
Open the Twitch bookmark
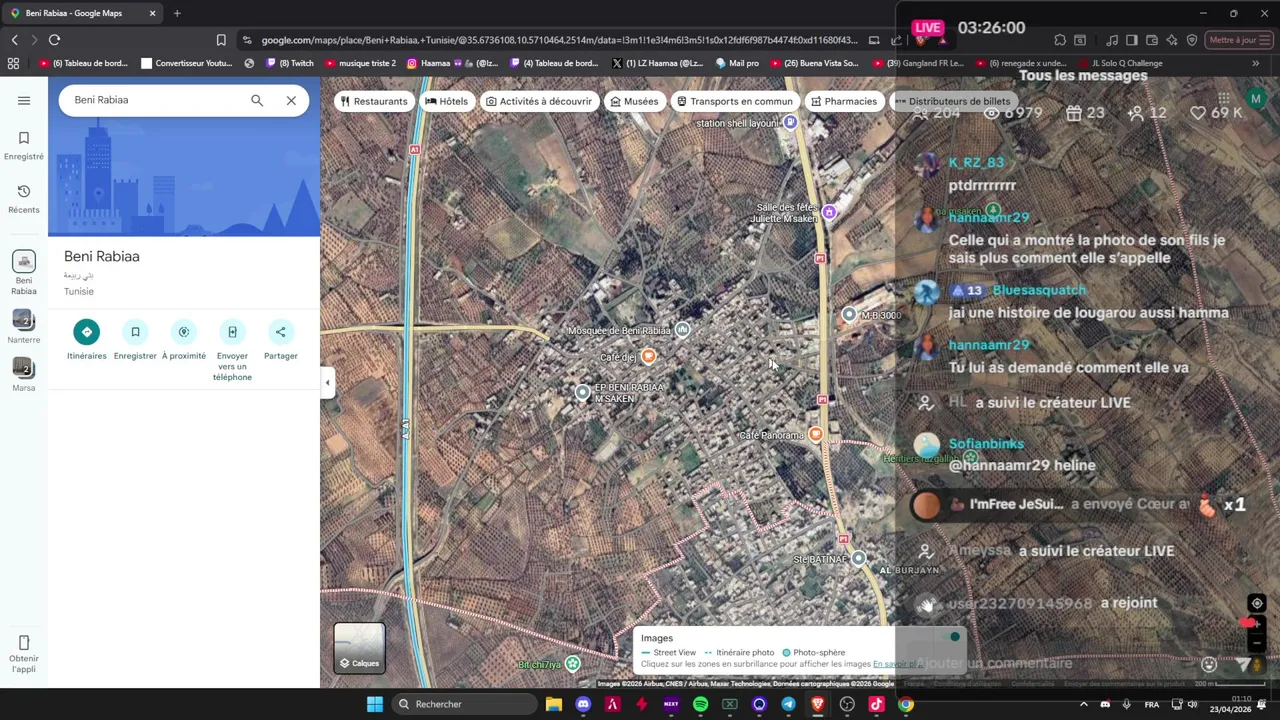[x=290, y=63]
